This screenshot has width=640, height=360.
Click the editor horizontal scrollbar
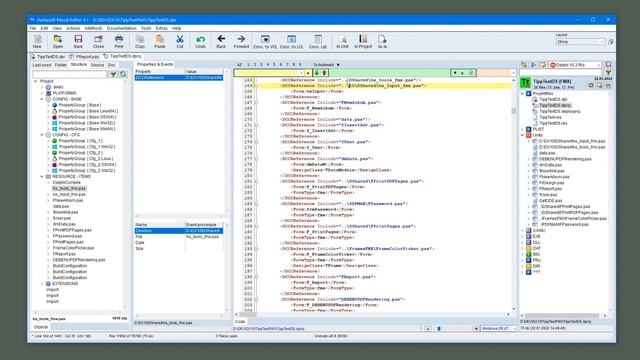tap(372, 314)
